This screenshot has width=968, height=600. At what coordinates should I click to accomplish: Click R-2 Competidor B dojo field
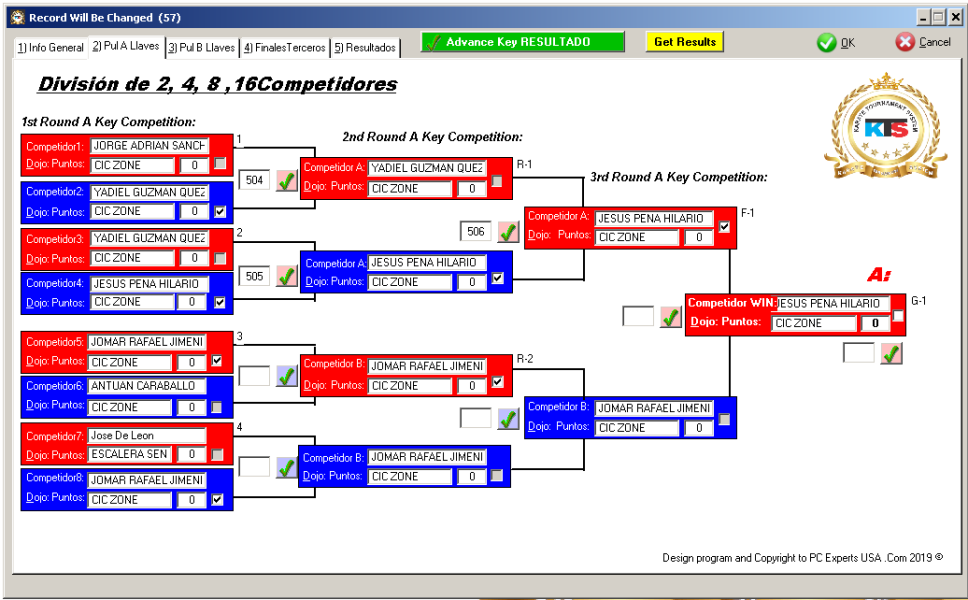[x=411, y=386]
